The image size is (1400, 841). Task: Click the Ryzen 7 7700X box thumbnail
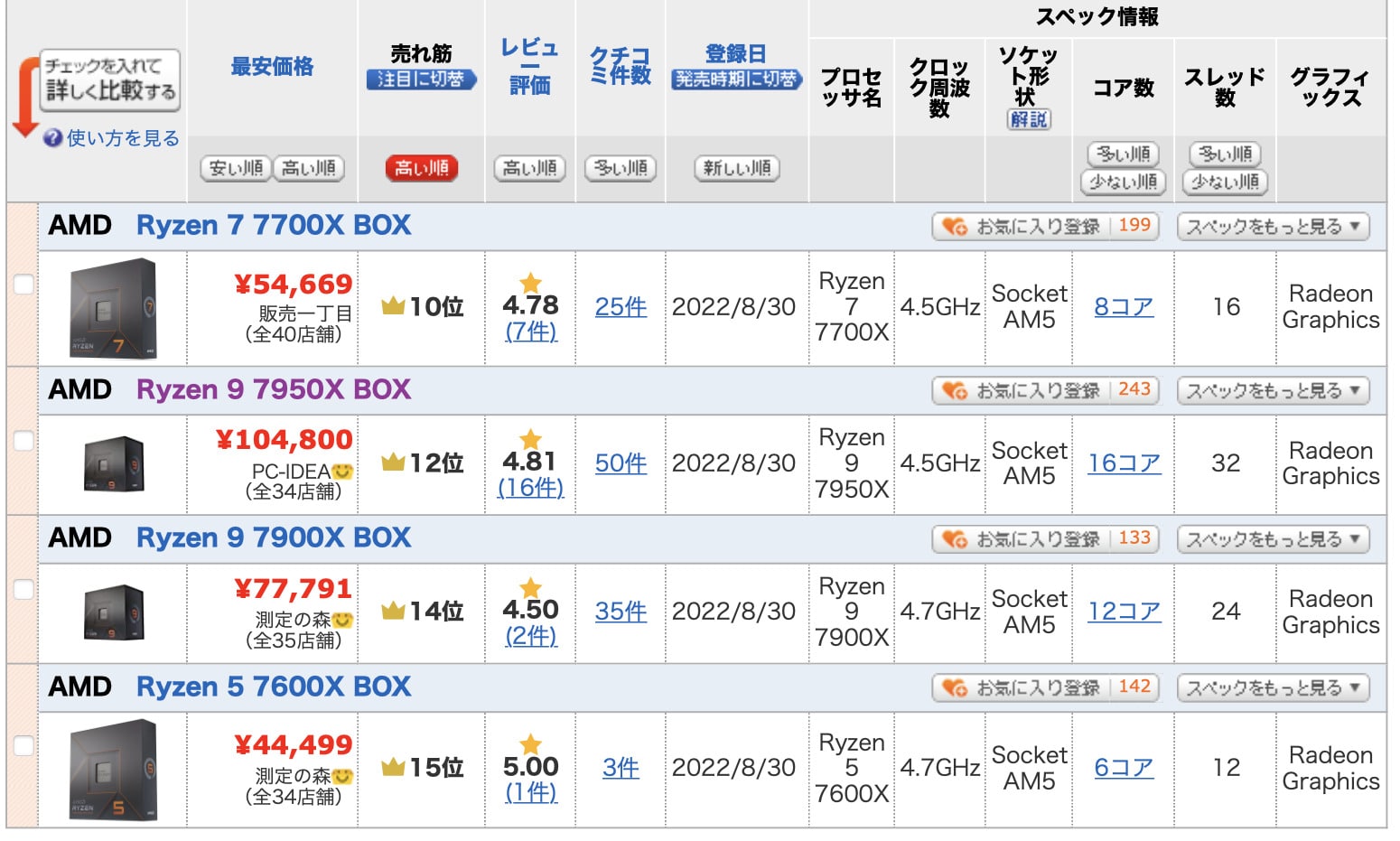[x=113, y=308]
